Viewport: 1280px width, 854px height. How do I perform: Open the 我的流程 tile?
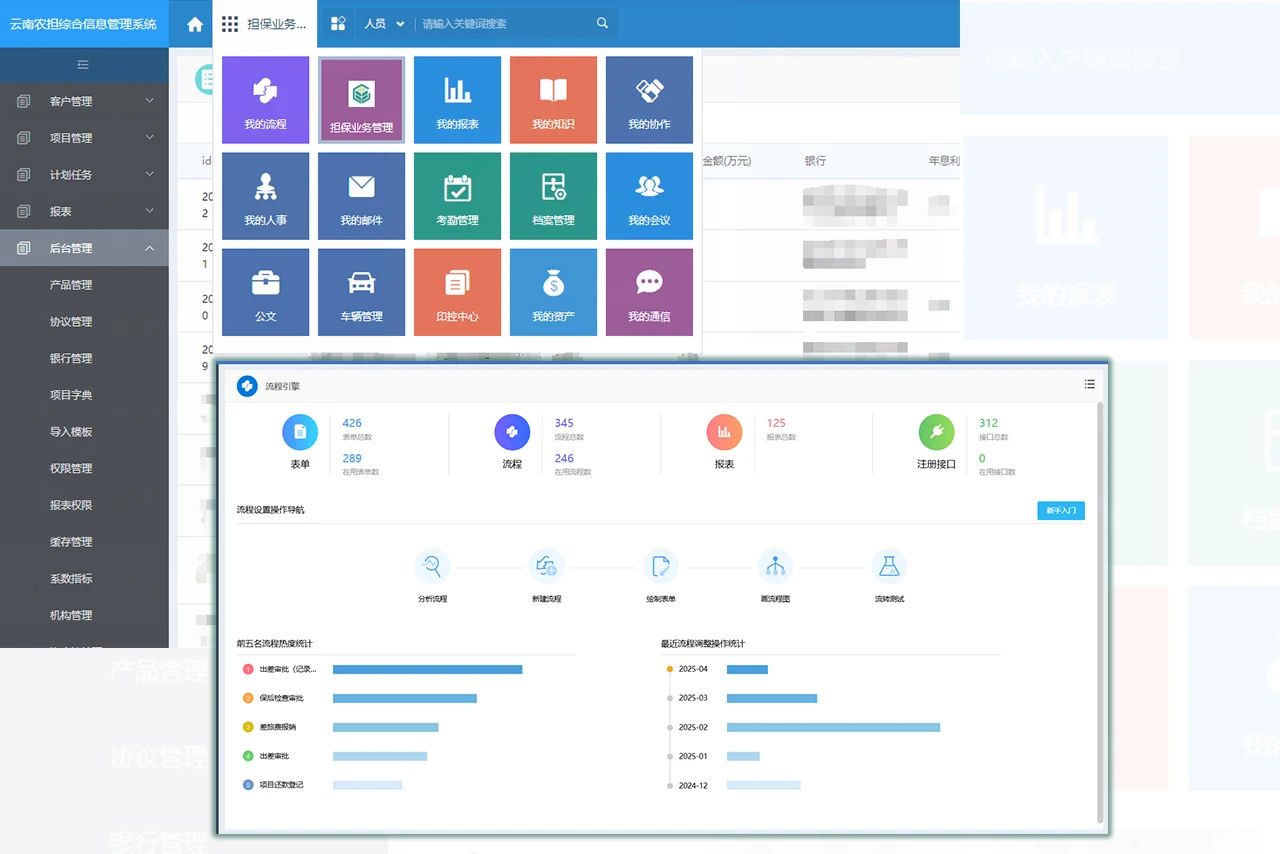click(265, 99)
